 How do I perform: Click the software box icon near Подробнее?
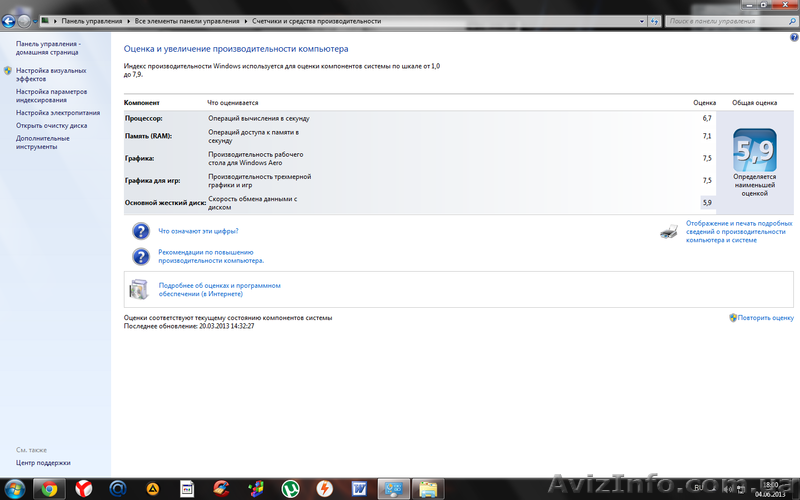click(x=141, y=290)
